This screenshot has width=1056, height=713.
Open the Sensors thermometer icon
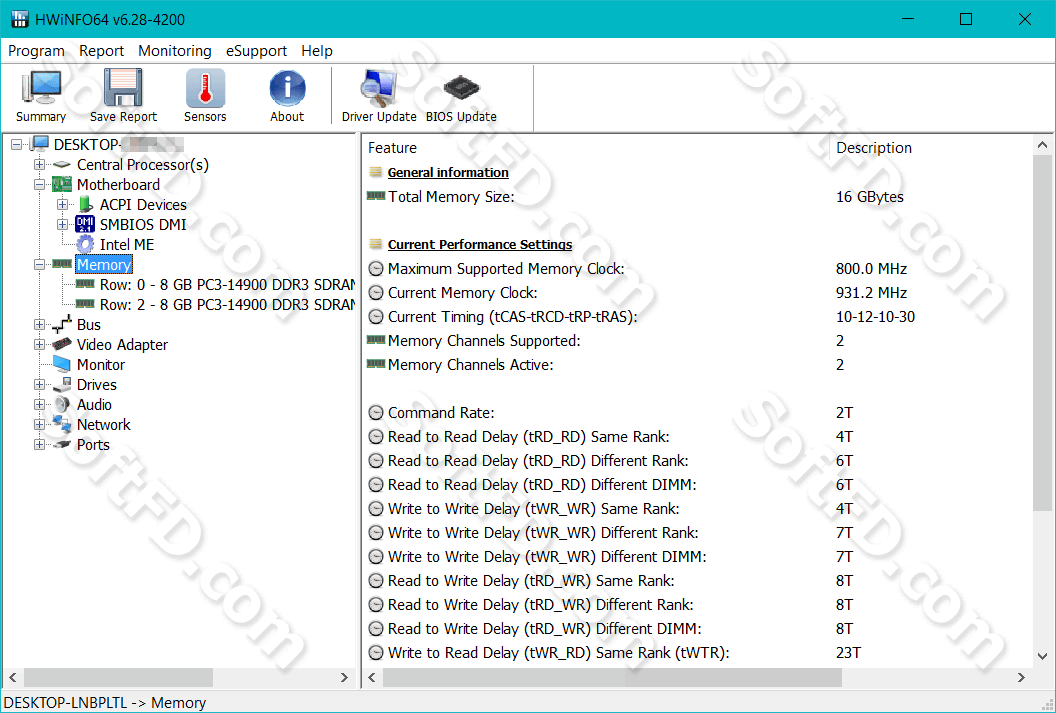[x=205, y=88]
